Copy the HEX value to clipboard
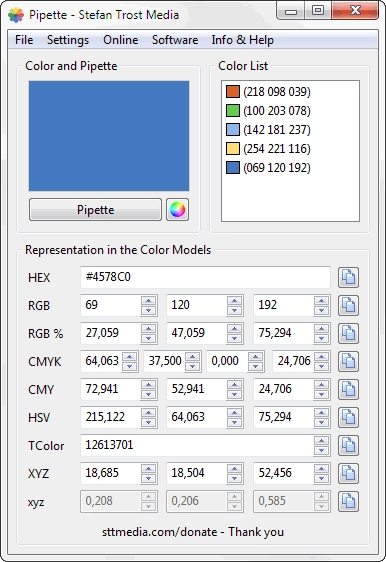This screenshot has width=386, height=562. 348,277
